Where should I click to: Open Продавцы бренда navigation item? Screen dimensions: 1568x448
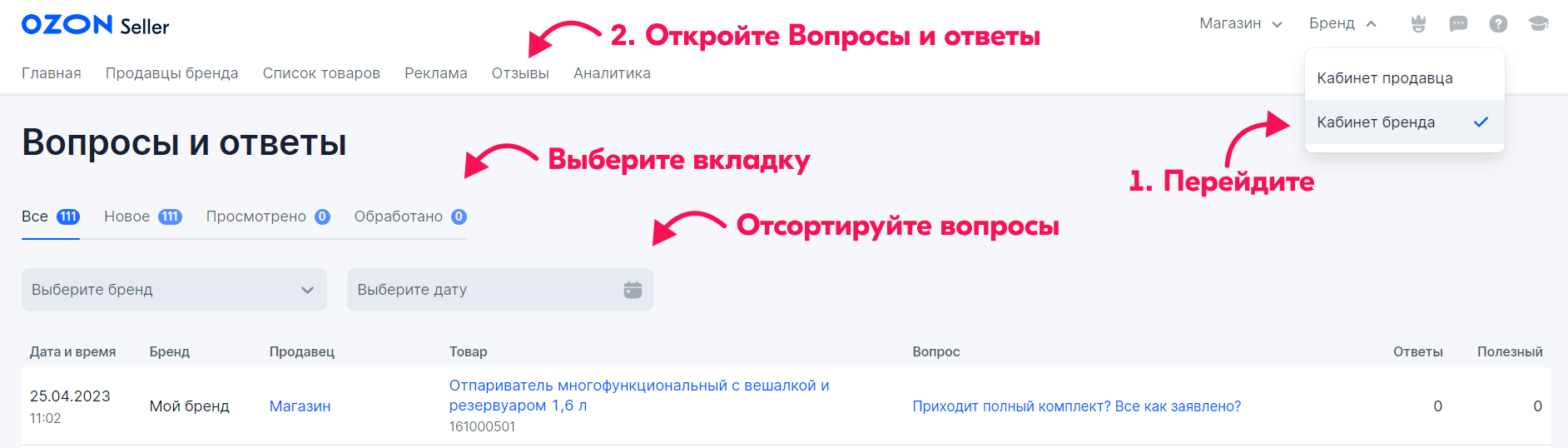[171, 73]
